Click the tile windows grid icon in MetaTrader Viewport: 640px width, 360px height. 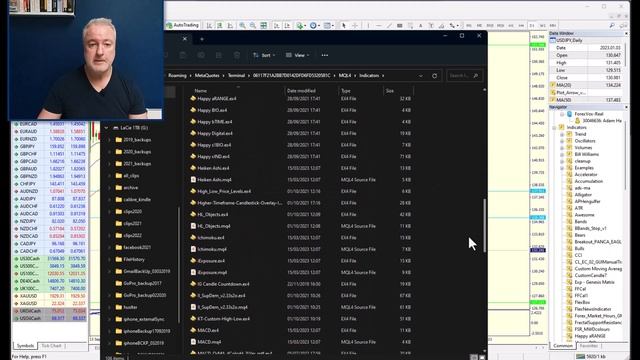pyautogui.click(x=264, y=25)
